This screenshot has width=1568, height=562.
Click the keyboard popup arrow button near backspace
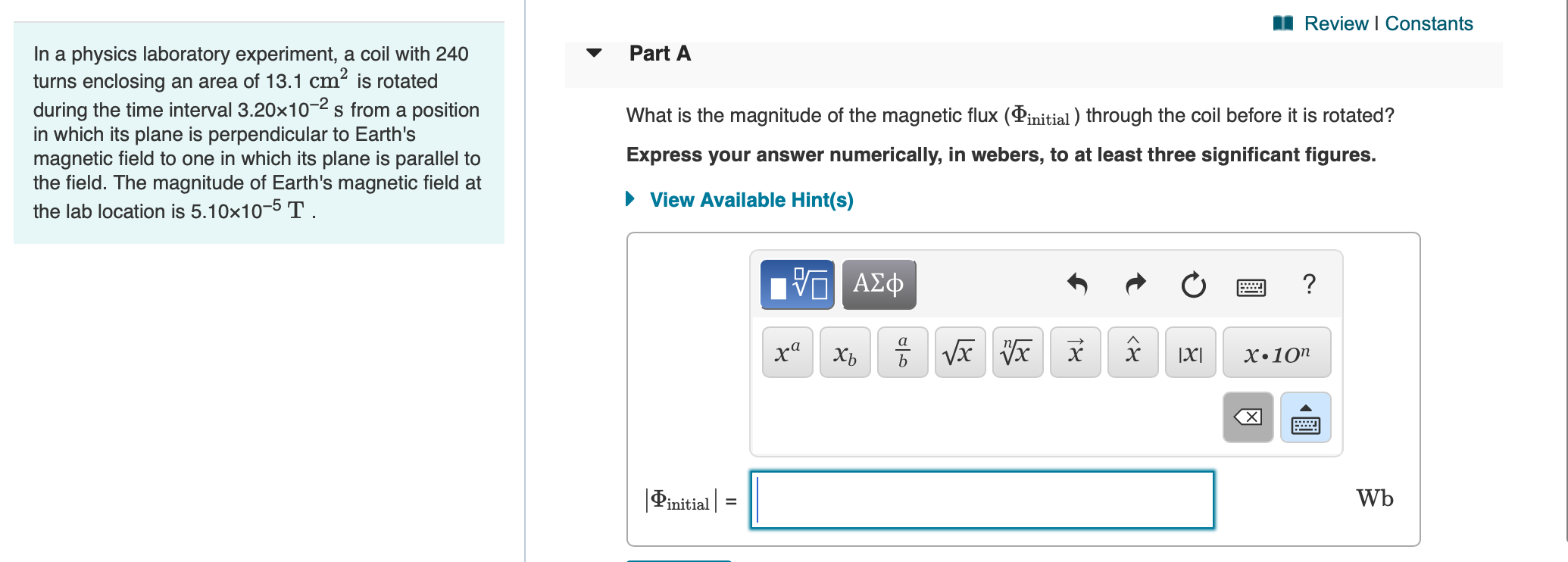[1305, 417]
